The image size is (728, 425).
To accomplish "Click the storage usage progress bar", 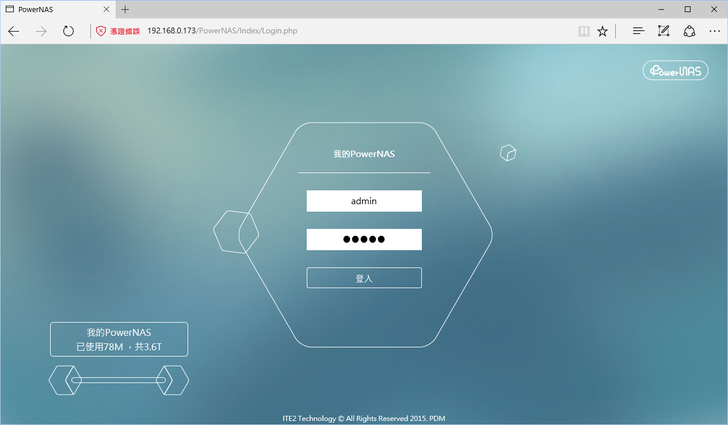I will coord(119,380).
